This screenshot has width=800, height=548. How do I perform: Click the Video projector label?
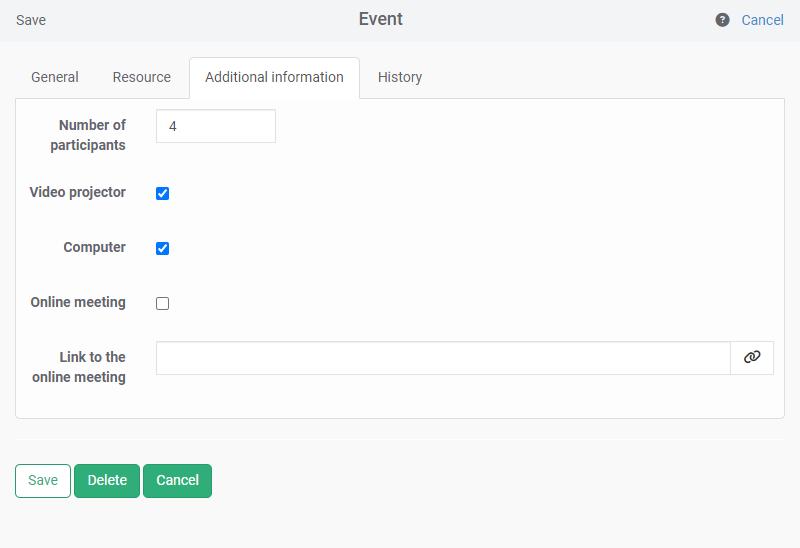click(78, 192)
